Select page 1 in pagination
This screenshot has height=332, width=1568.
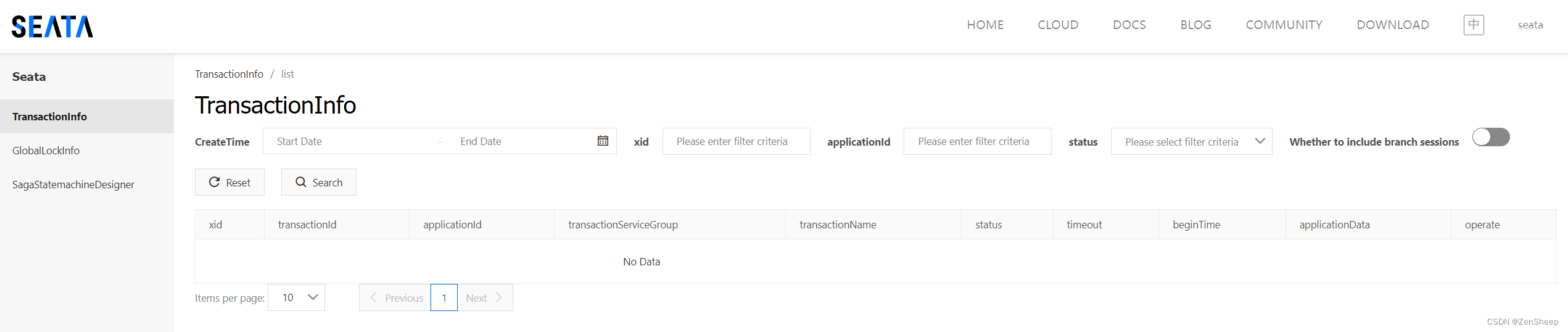tap(444, 297)
